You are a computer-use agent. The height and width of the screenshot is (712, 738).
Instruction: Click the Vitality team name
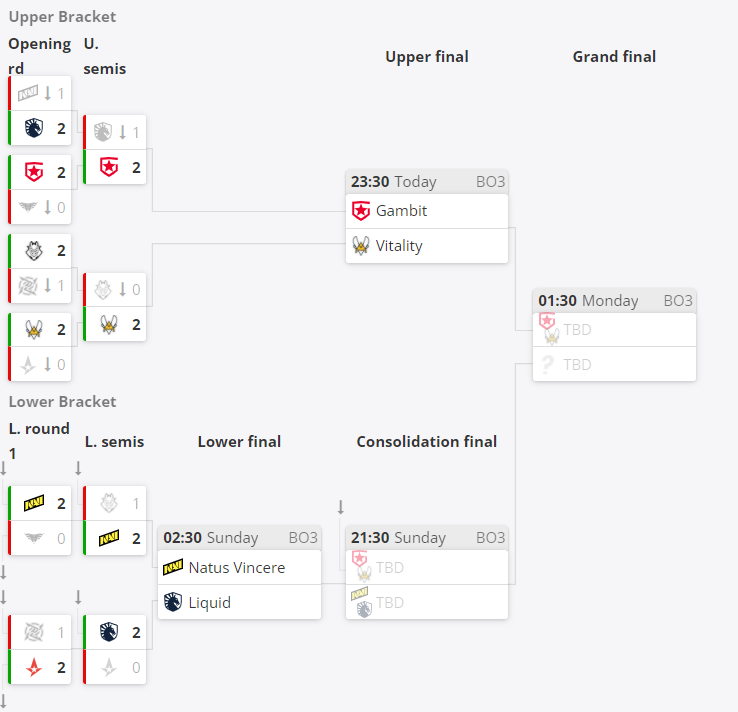point(399,246)
